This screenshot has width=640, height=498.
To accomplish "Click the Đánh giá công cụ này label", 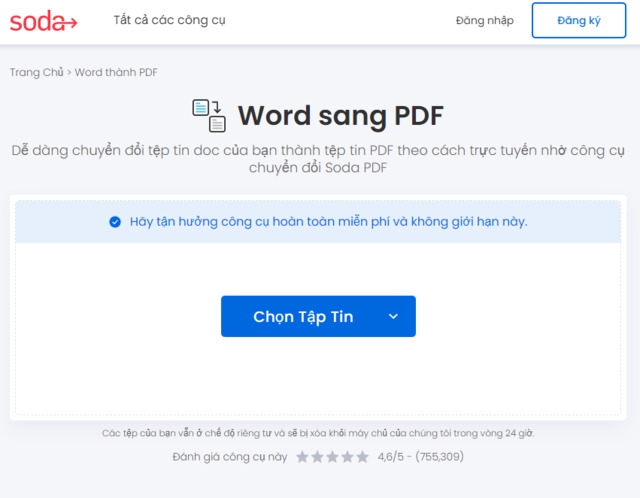I will 230,457.
